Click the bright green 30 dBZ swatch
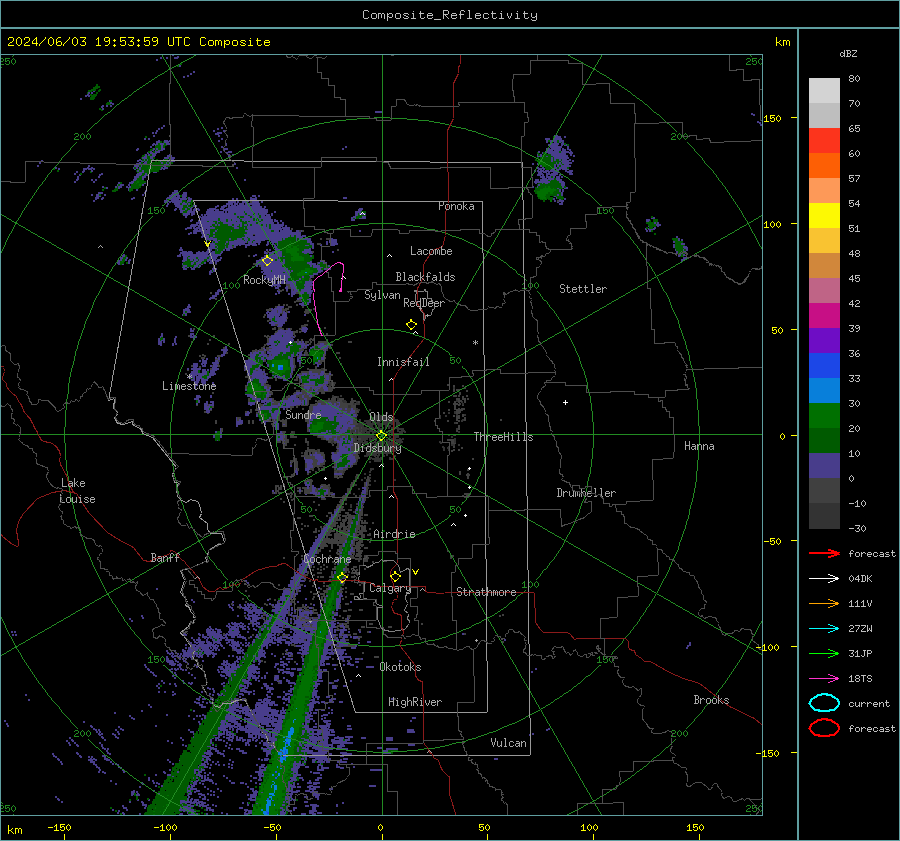The height and width of the screenshot is (841, 900). point(824,416)
